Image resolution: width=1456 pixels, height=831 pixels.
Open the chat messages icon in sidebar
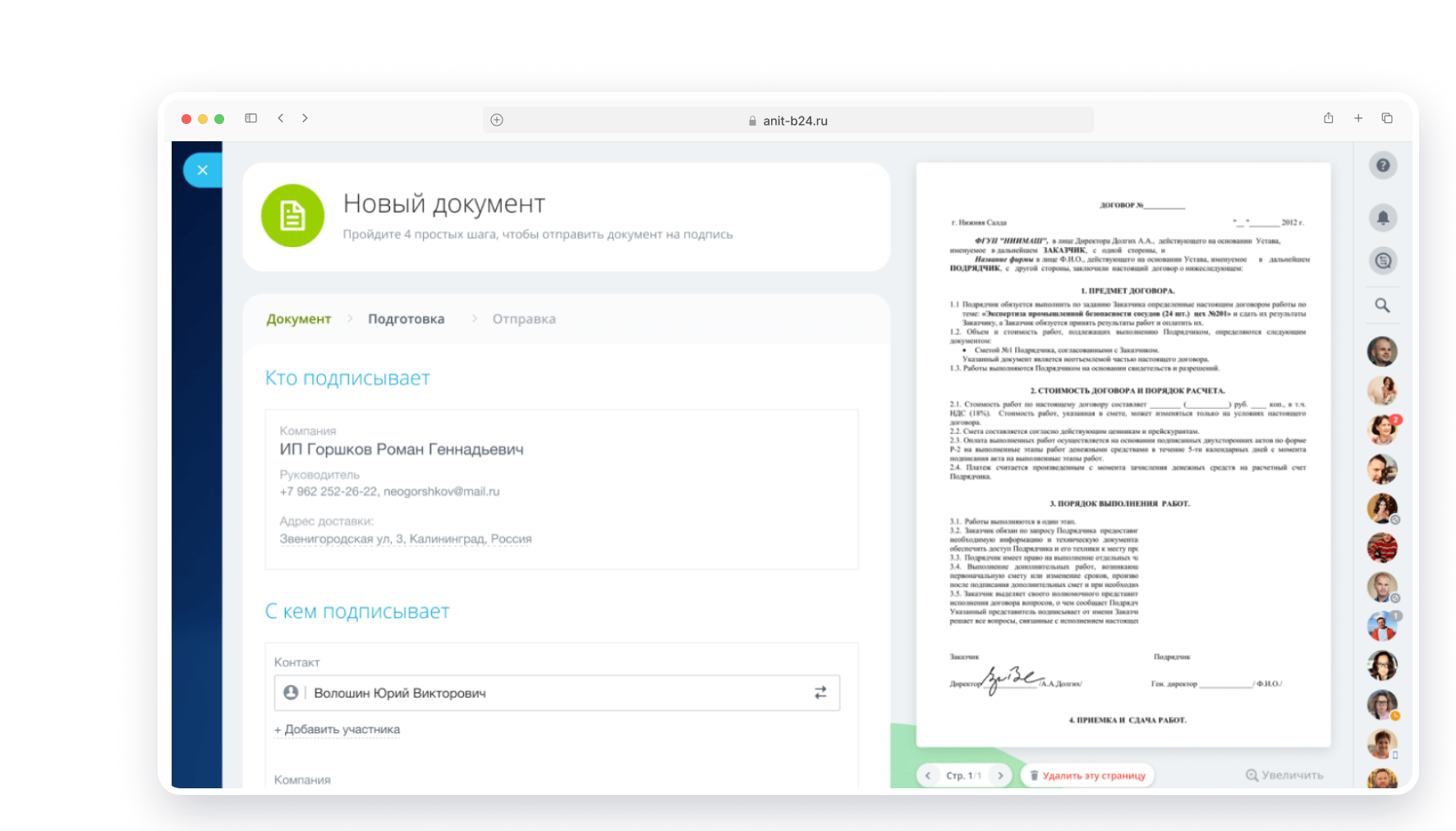pos(1383,261)
